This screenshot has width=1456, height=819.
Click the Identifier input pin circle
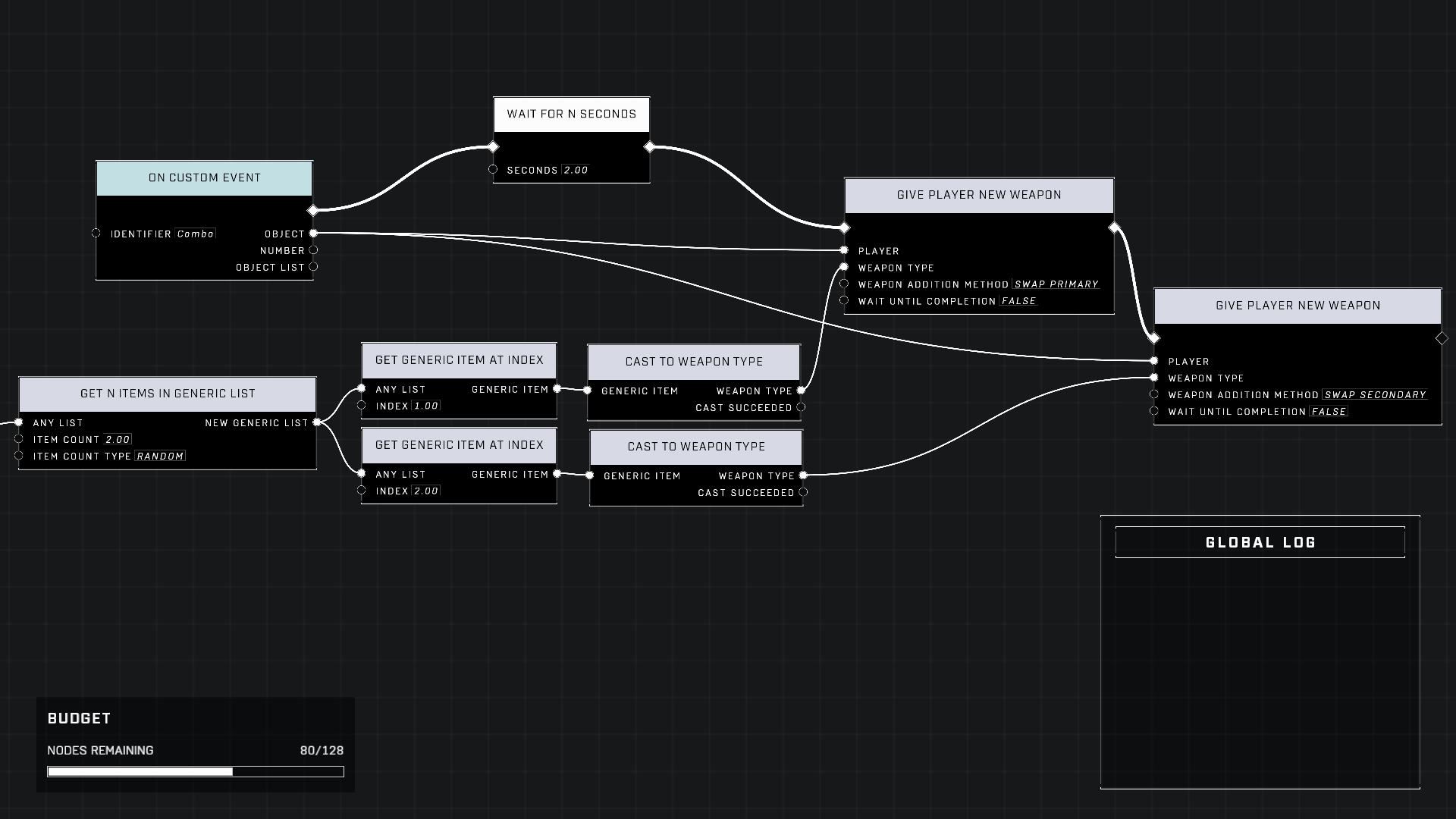[96, 233]
